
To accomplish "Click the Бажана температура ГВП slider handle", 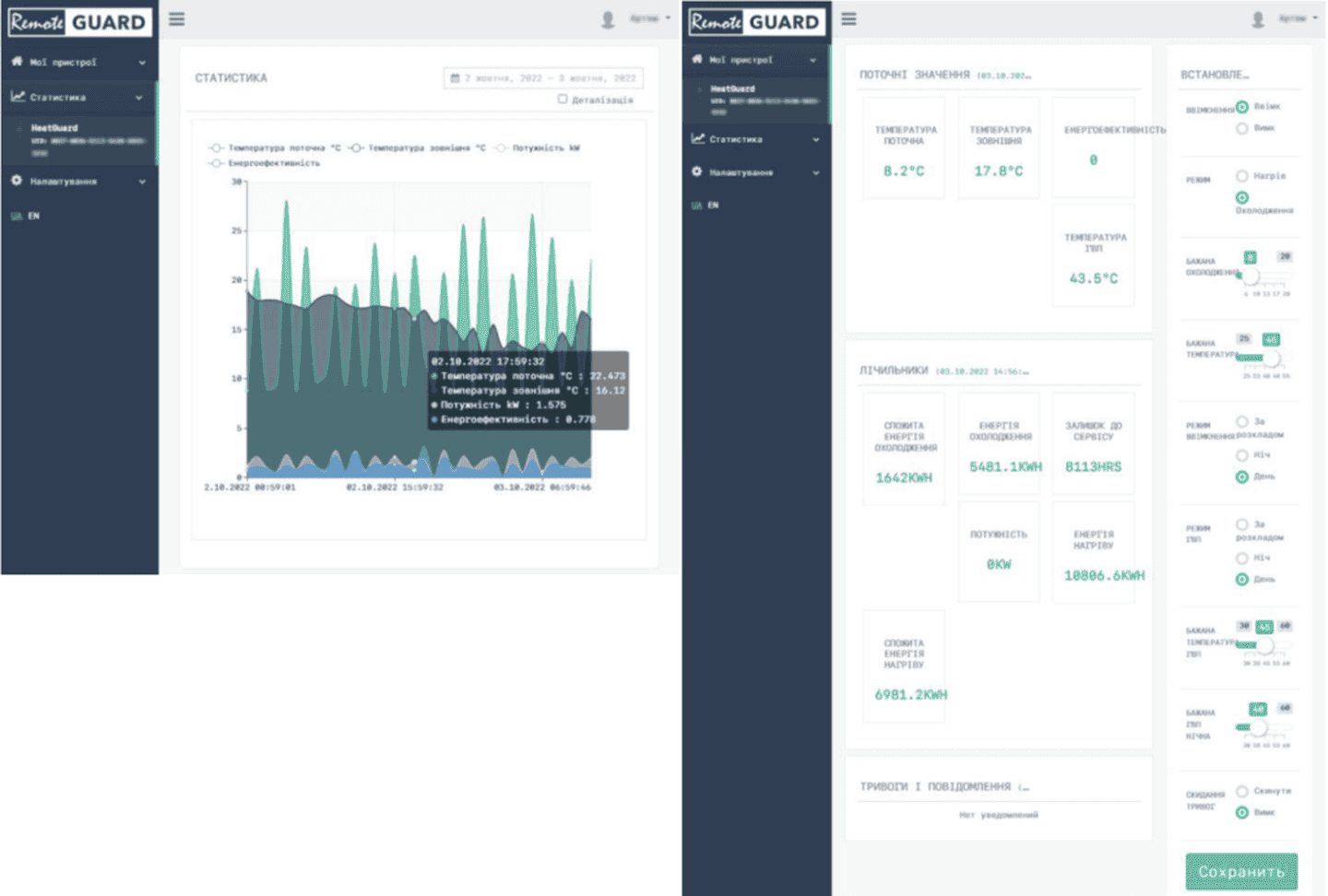I will (1264, 645).
